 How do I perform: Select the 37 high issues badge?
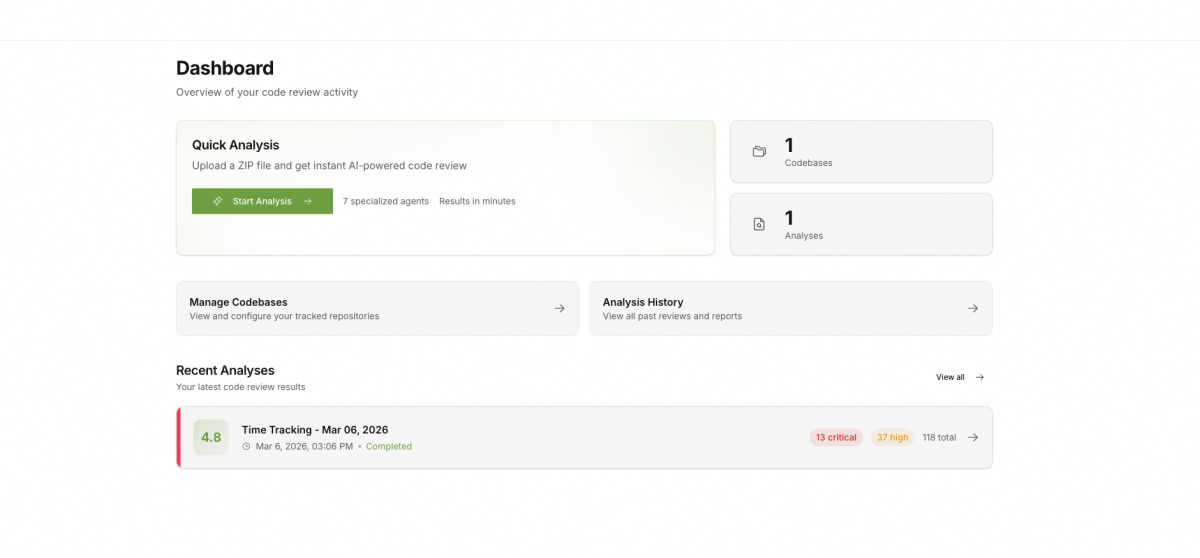click(x=892, y=437)
